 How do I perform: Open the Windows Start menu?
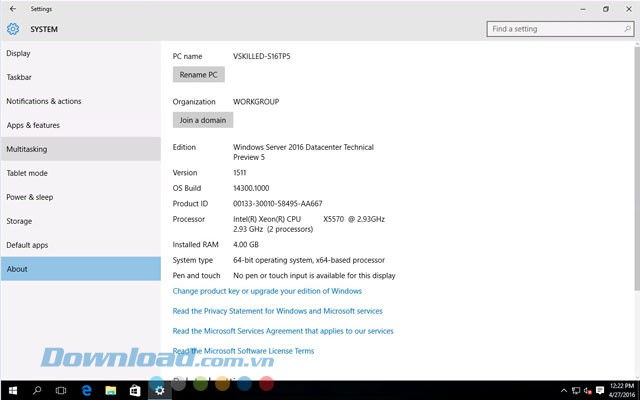[x=13, y=389]
